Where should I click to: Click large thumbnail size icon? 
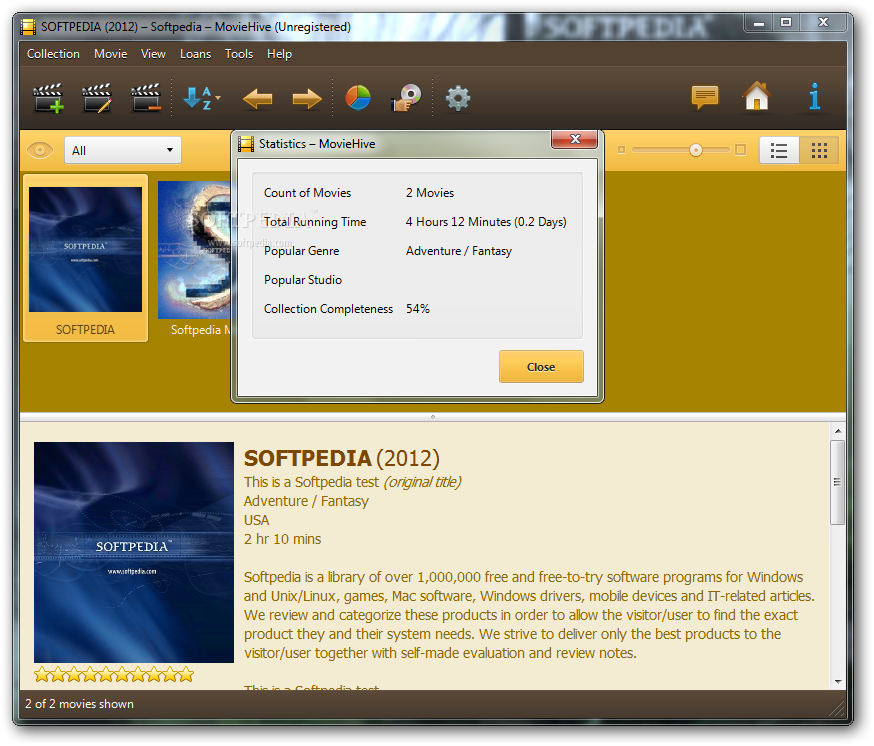pos(740,149)
